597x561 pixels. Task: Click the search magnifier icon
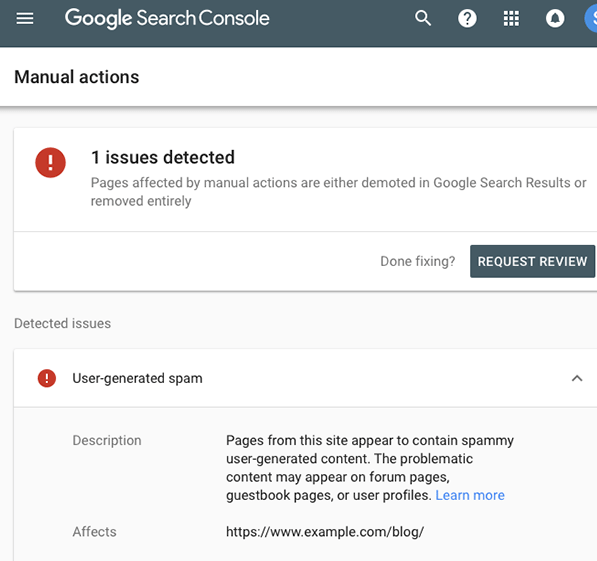[x=423, y=18]
